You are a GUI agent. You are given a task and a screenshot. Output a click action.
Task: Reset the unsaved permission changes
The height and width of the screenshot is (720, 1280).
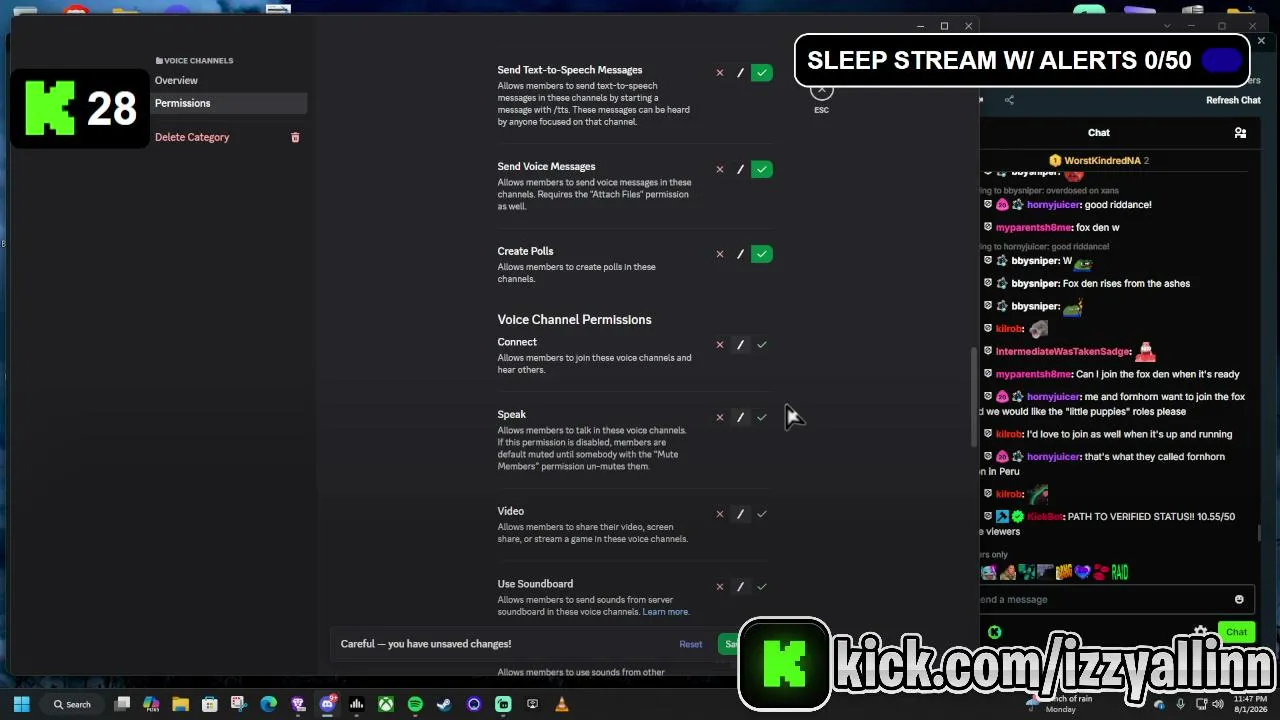pyautogui.click(x=691, y=644)
